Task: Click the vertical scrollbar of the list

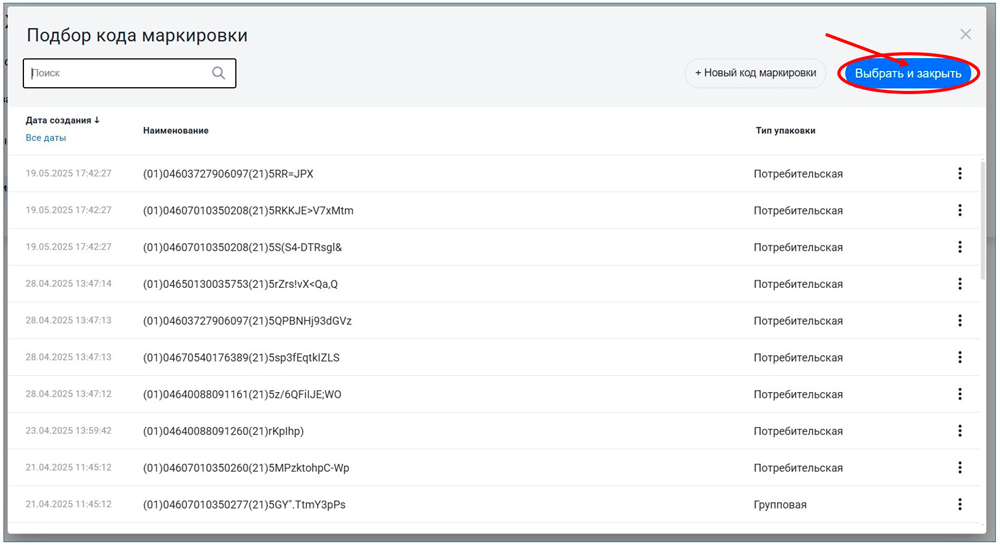Action: click(984, 220)
